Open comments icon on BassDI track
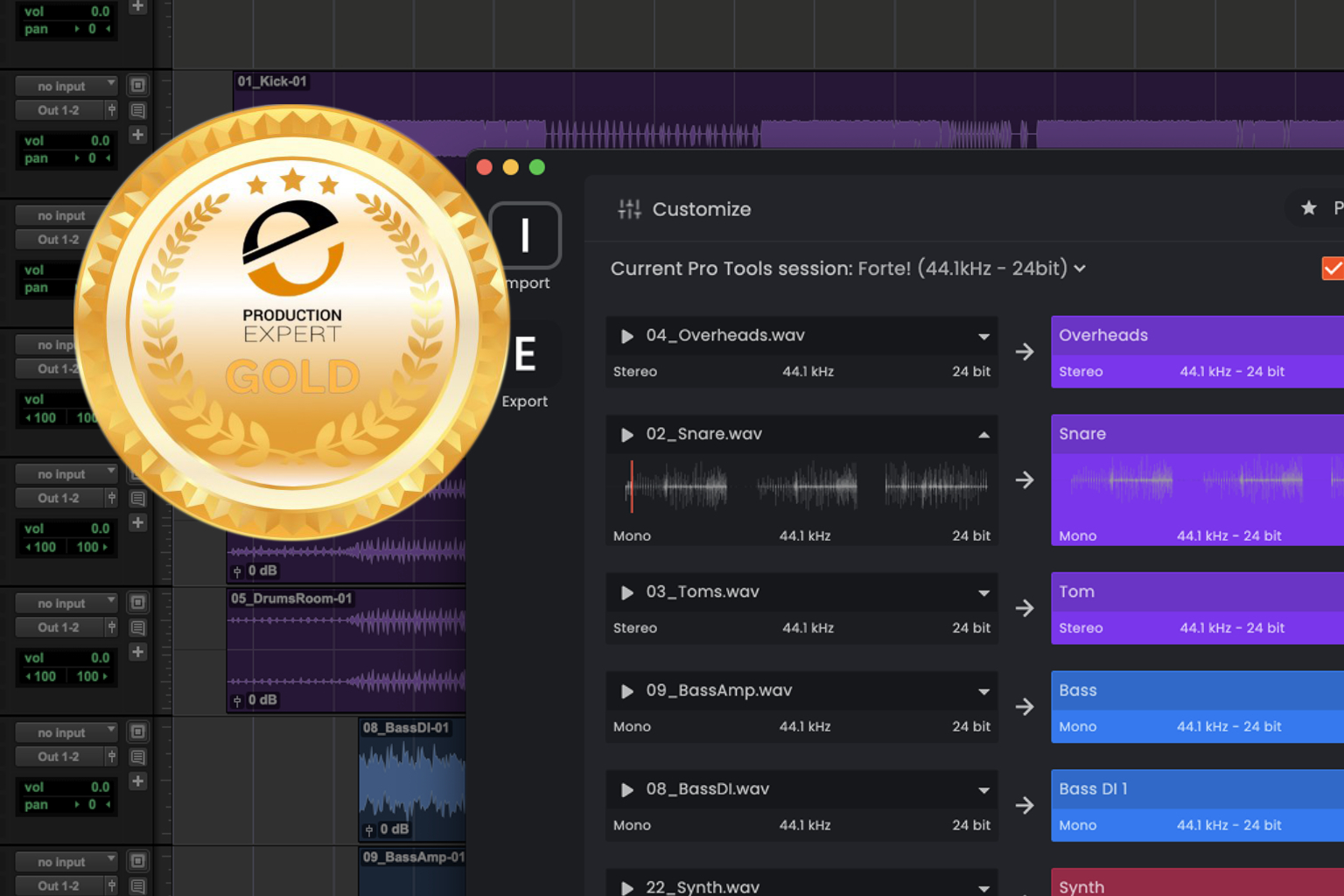 point(137,757)
